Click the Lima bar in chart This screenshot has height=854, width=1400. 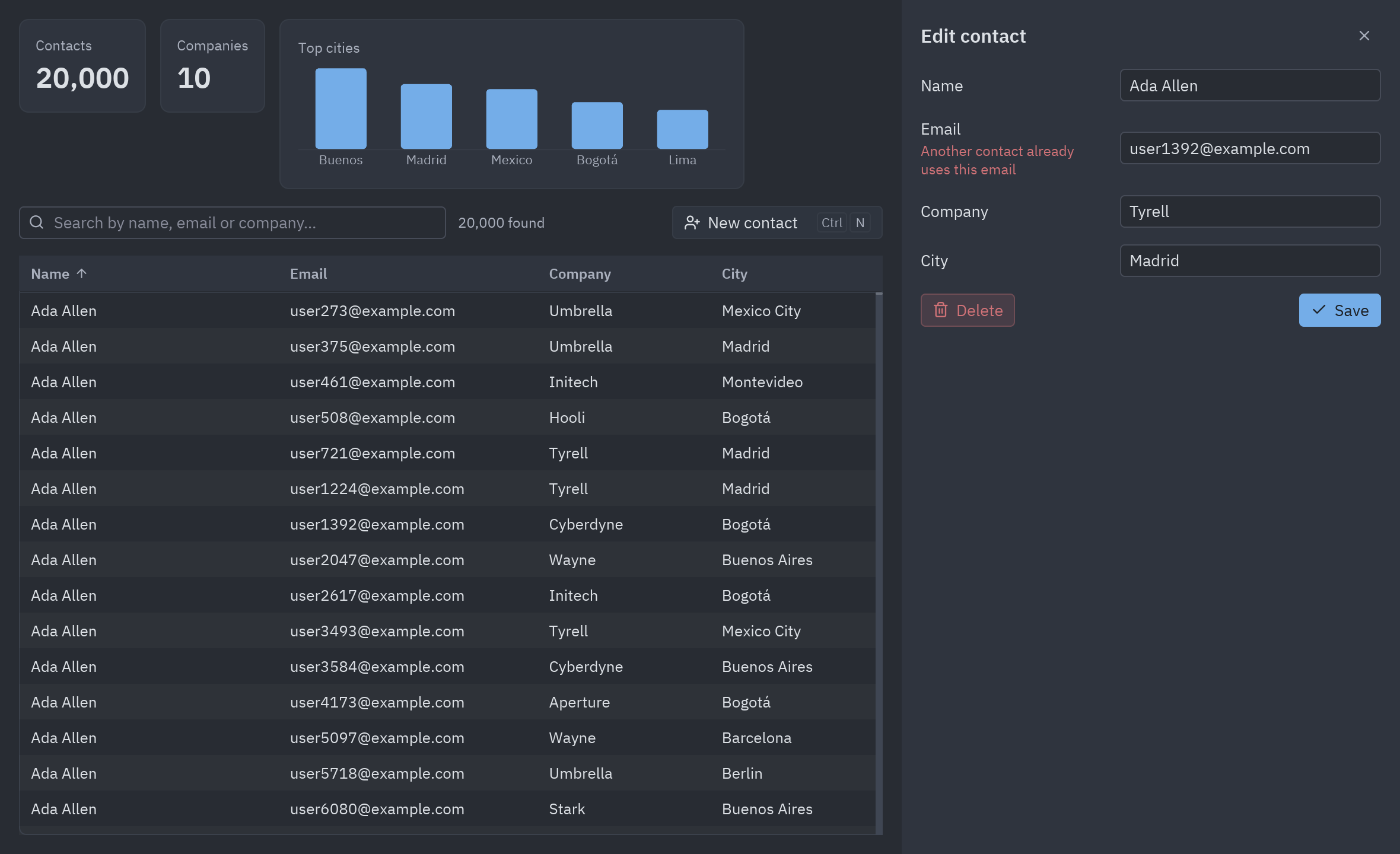(682, 129)
